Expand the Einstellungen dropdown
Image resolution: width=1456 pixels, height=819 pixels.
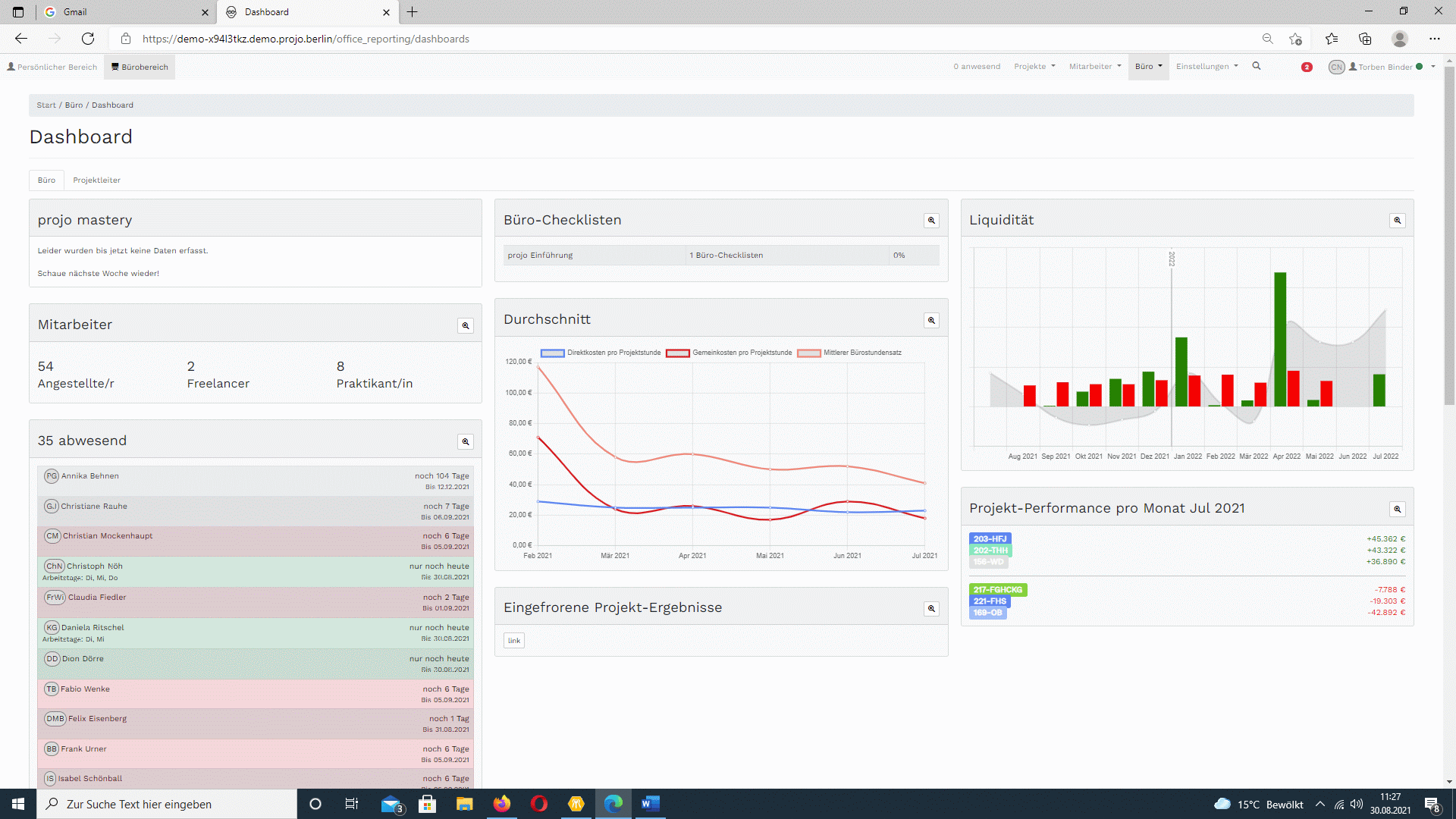tap(1206, 66)
